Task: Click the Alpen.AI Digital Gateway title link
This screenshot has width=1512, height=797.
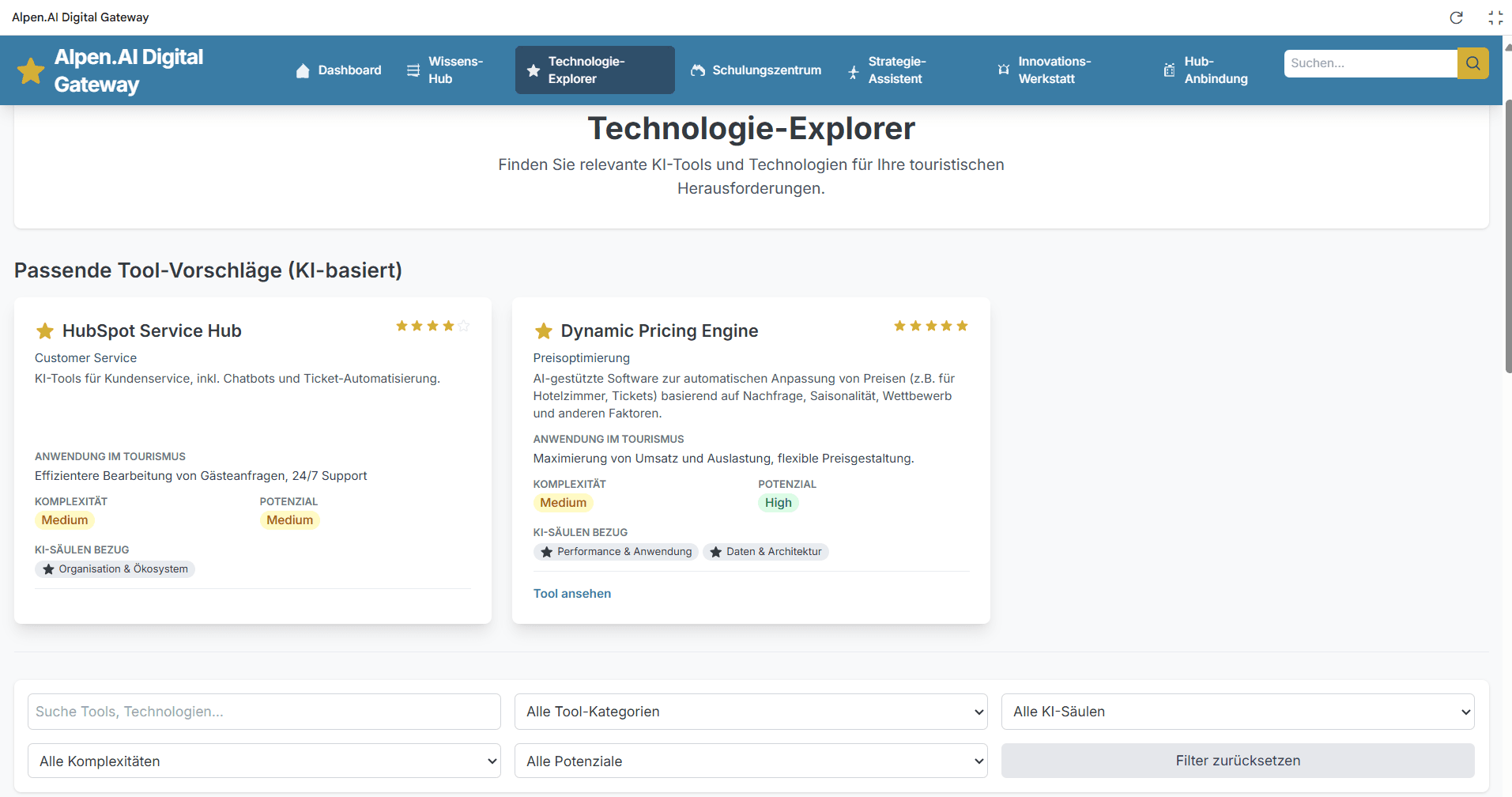Action: (x=129, y=70)
